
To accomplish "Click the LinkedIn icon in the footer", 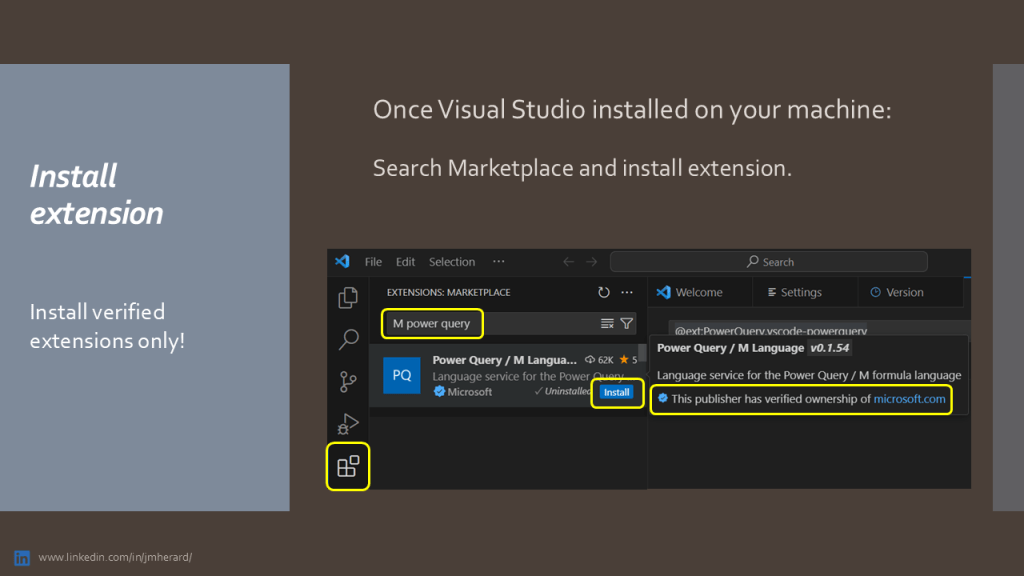I will coord(24,557).
